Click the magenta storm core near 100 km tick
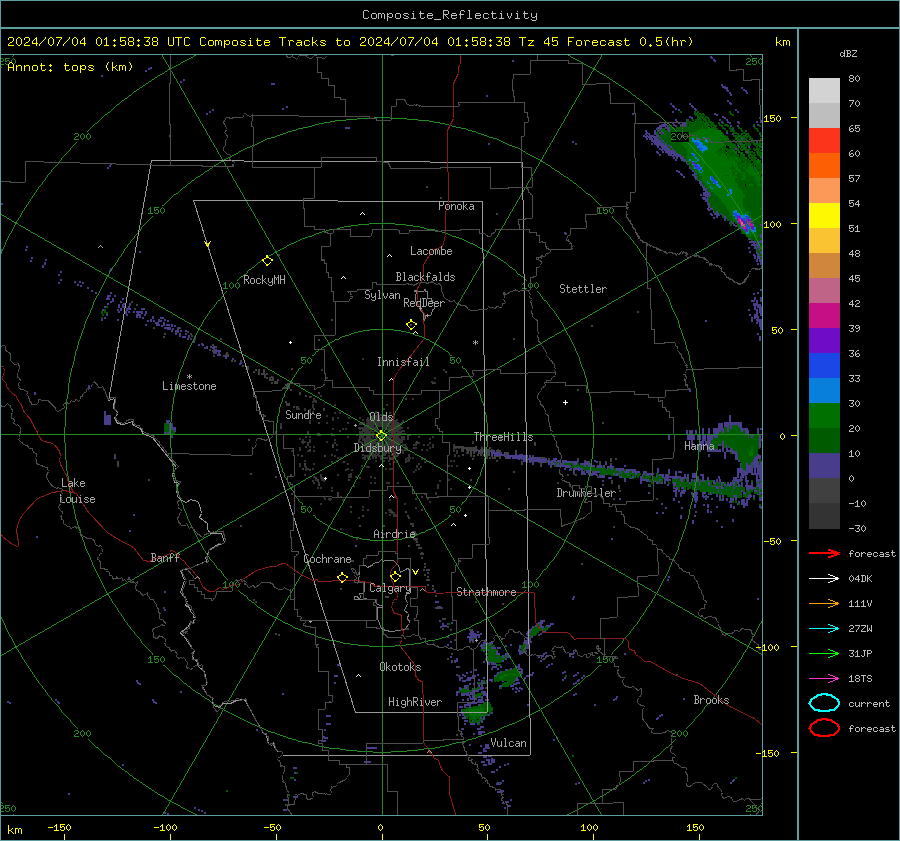This screenshot has width=900, height=841. click(744, 223)
